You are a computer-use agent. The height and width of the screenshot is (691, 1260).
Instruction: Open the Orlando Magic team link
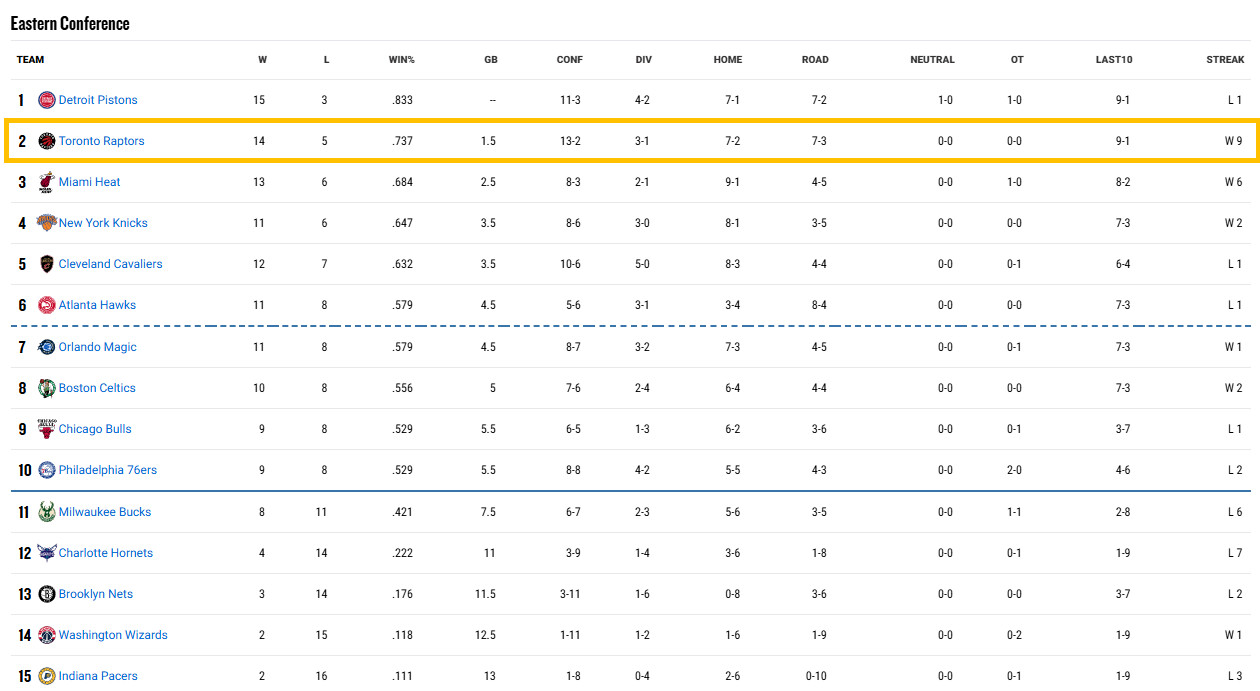[97, 347]
